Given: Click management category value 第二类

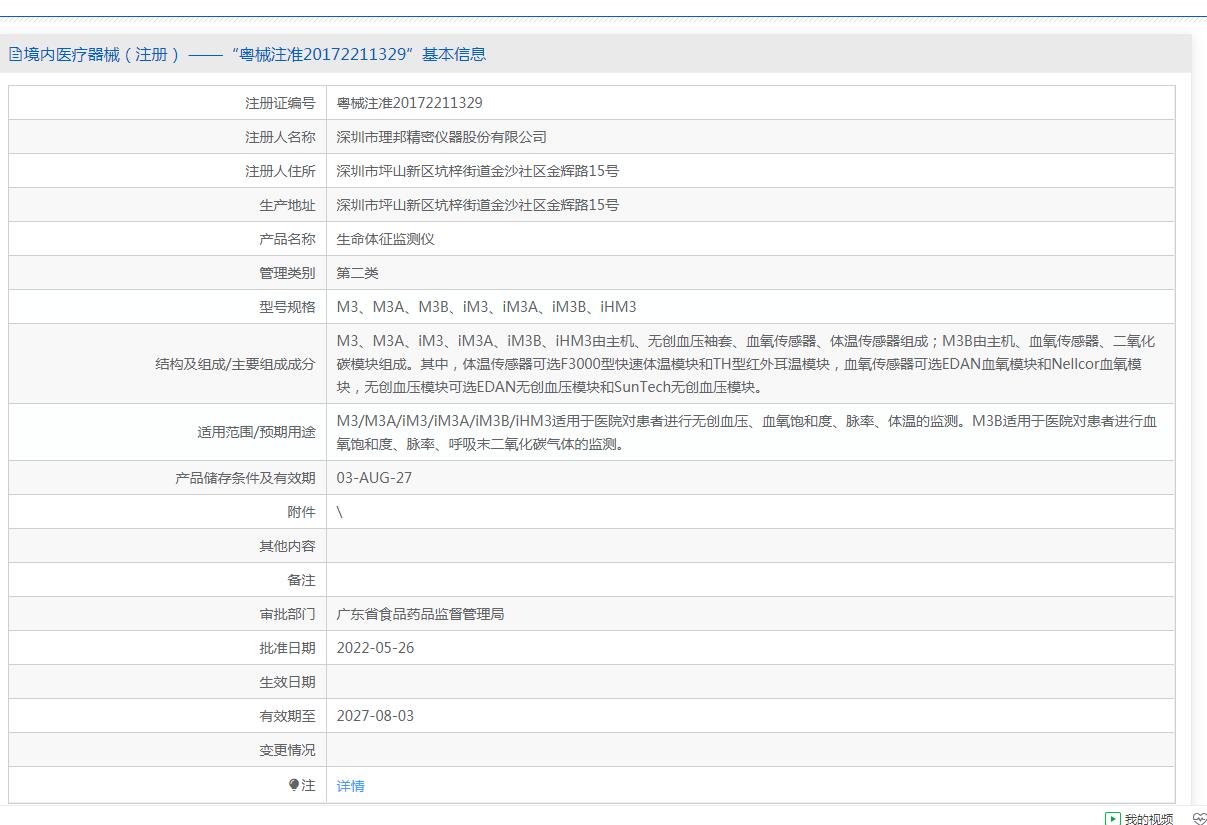Looking at the screenshot, I should click(x=358, y=273).
